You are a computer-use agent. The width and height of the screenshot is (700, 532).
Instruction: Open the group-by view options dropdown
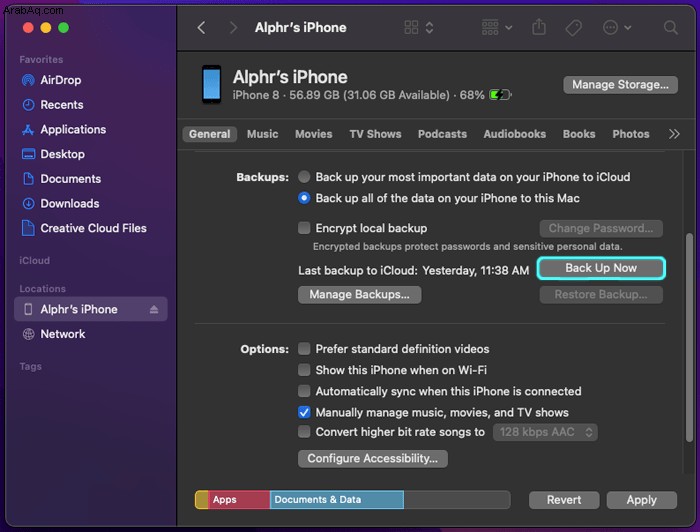click(496, 28)
